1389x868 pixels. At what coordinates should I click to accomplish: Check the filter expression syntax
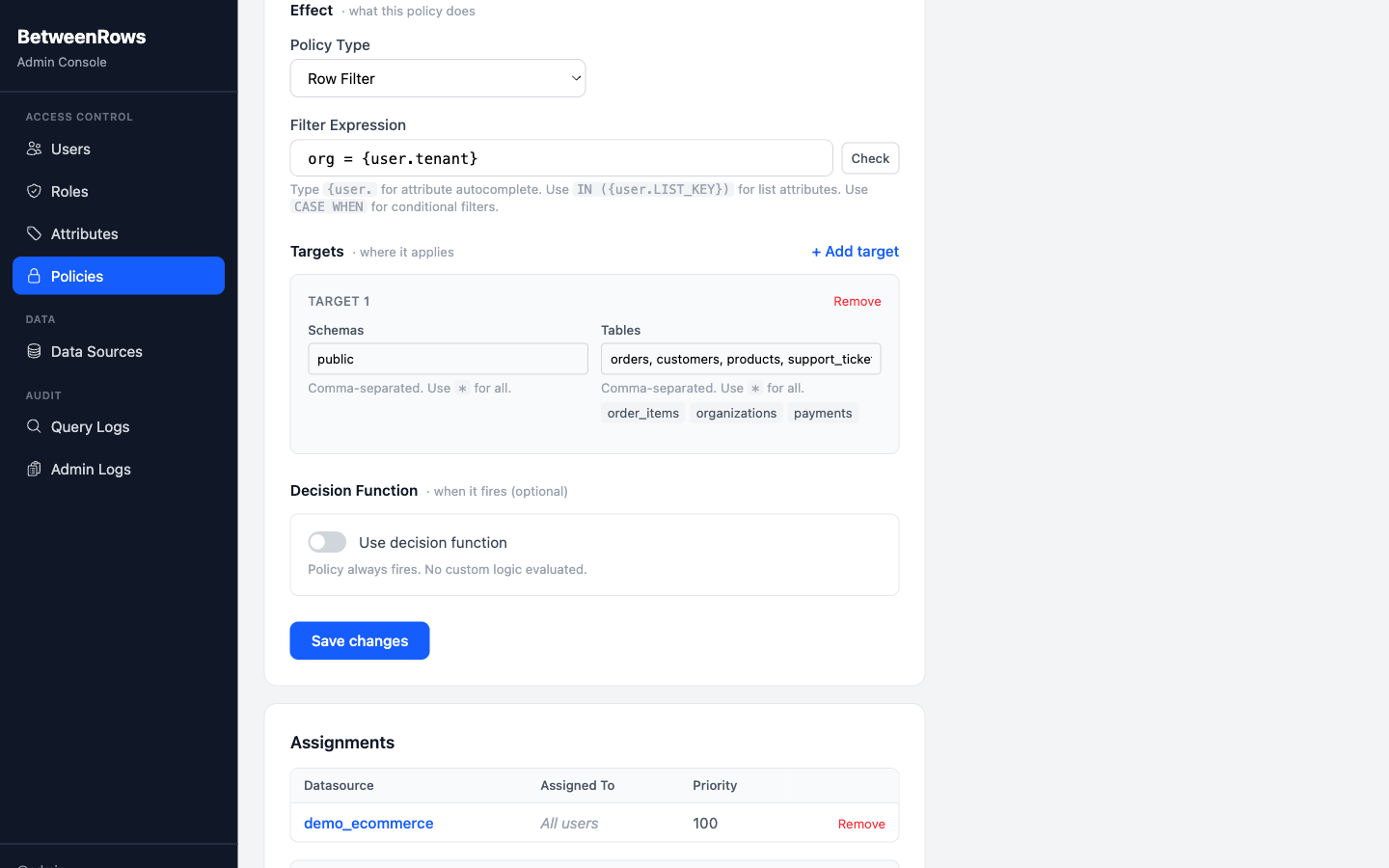[x=869, y=157]
